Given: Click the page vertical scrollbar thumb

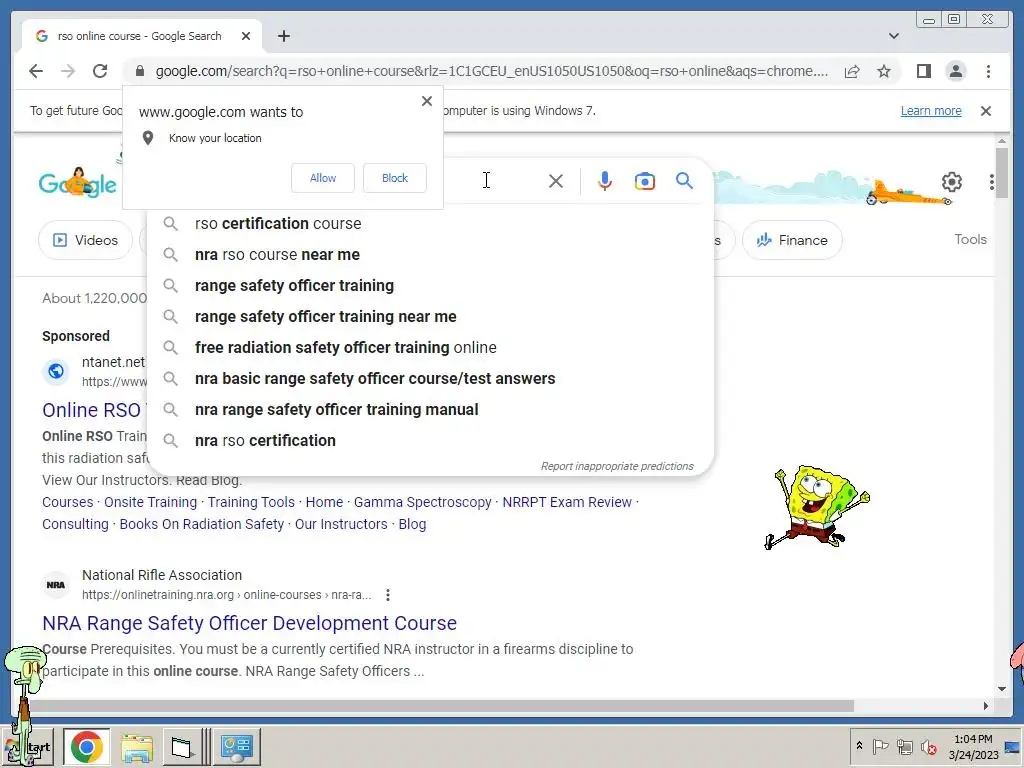Looking at the screenshot, I should point(1001,171).
